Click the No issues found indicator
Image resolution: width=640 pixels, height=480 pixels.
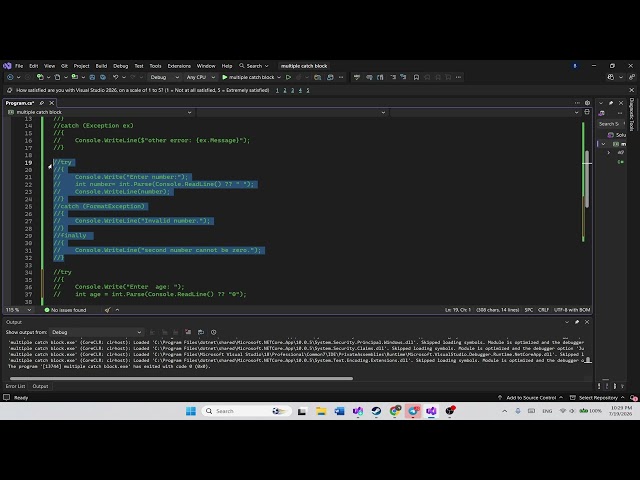click(65, 310)
